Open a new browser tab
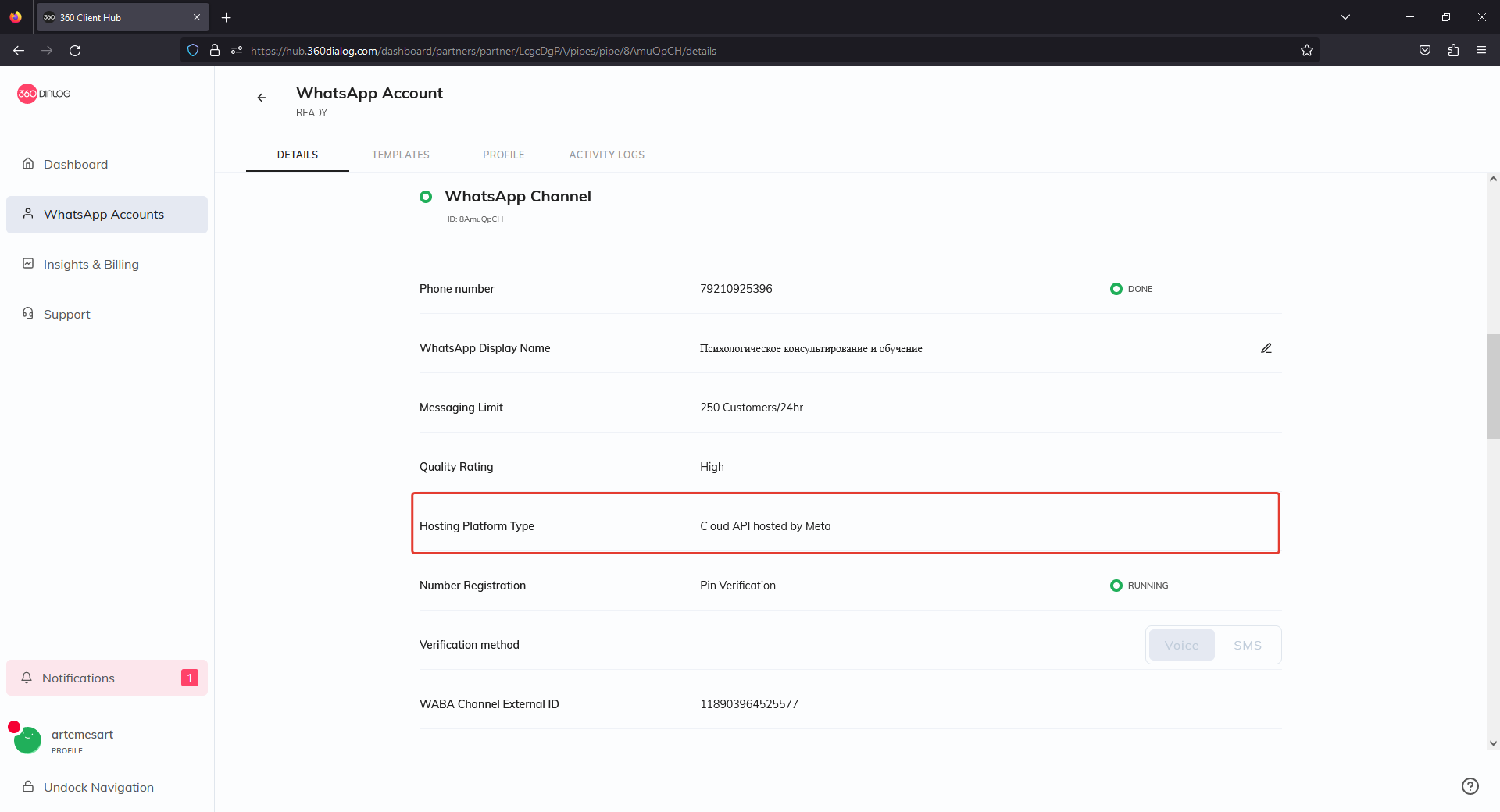 point(227,17)
